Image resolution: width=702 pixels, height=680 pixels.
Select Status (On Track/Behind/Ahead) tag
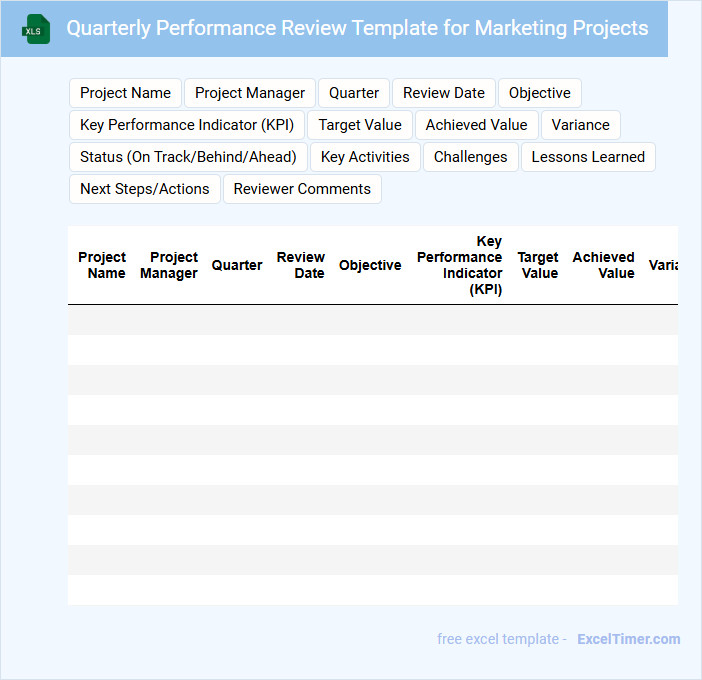coord(188,157)
